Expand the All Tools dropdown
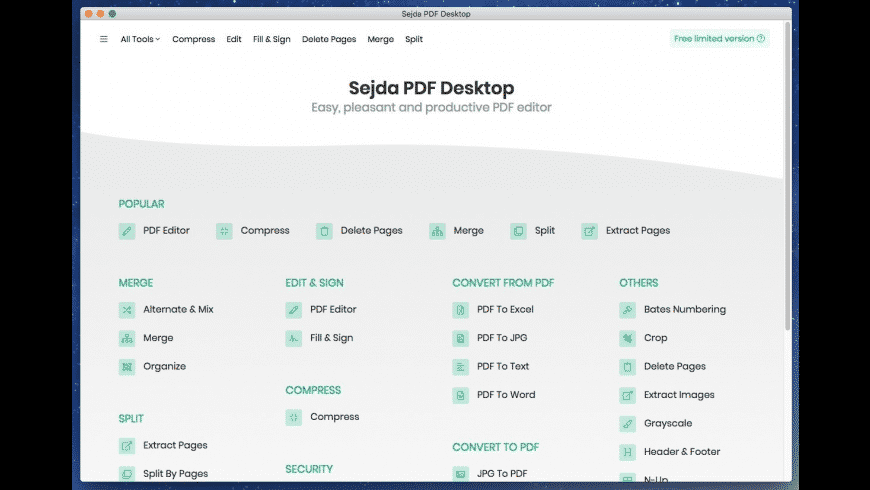This screenshot has height=490, width=870. (x=140, y=39)
